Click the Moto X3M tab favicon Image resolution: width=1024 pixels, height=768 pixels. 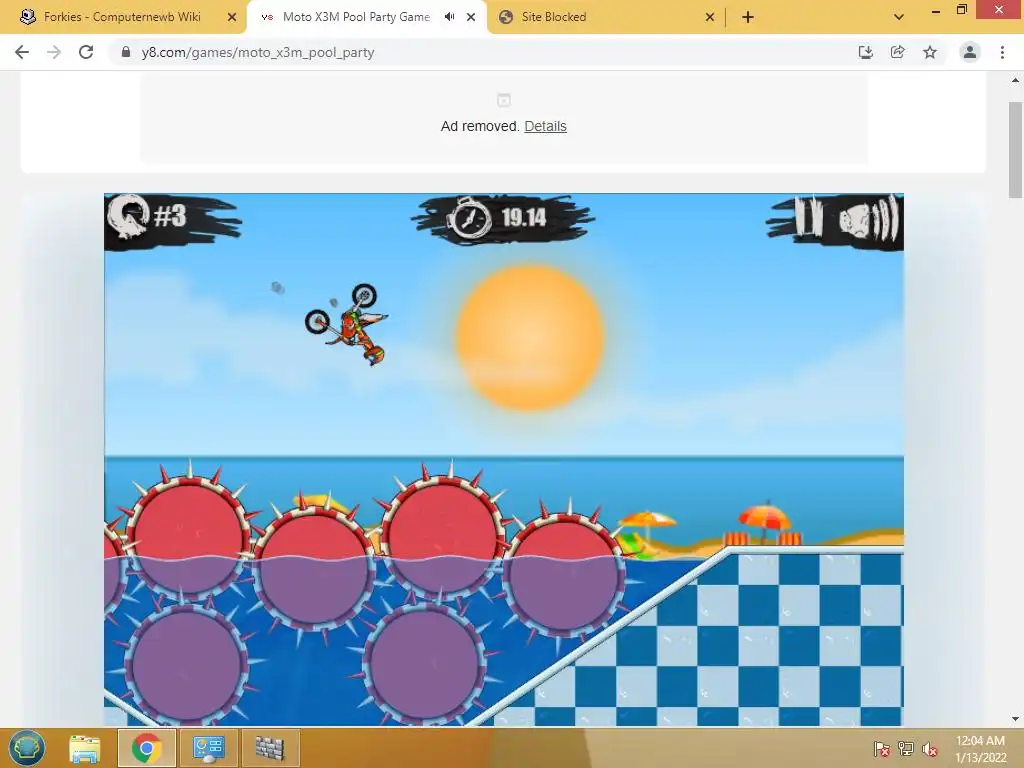point(266,17)
